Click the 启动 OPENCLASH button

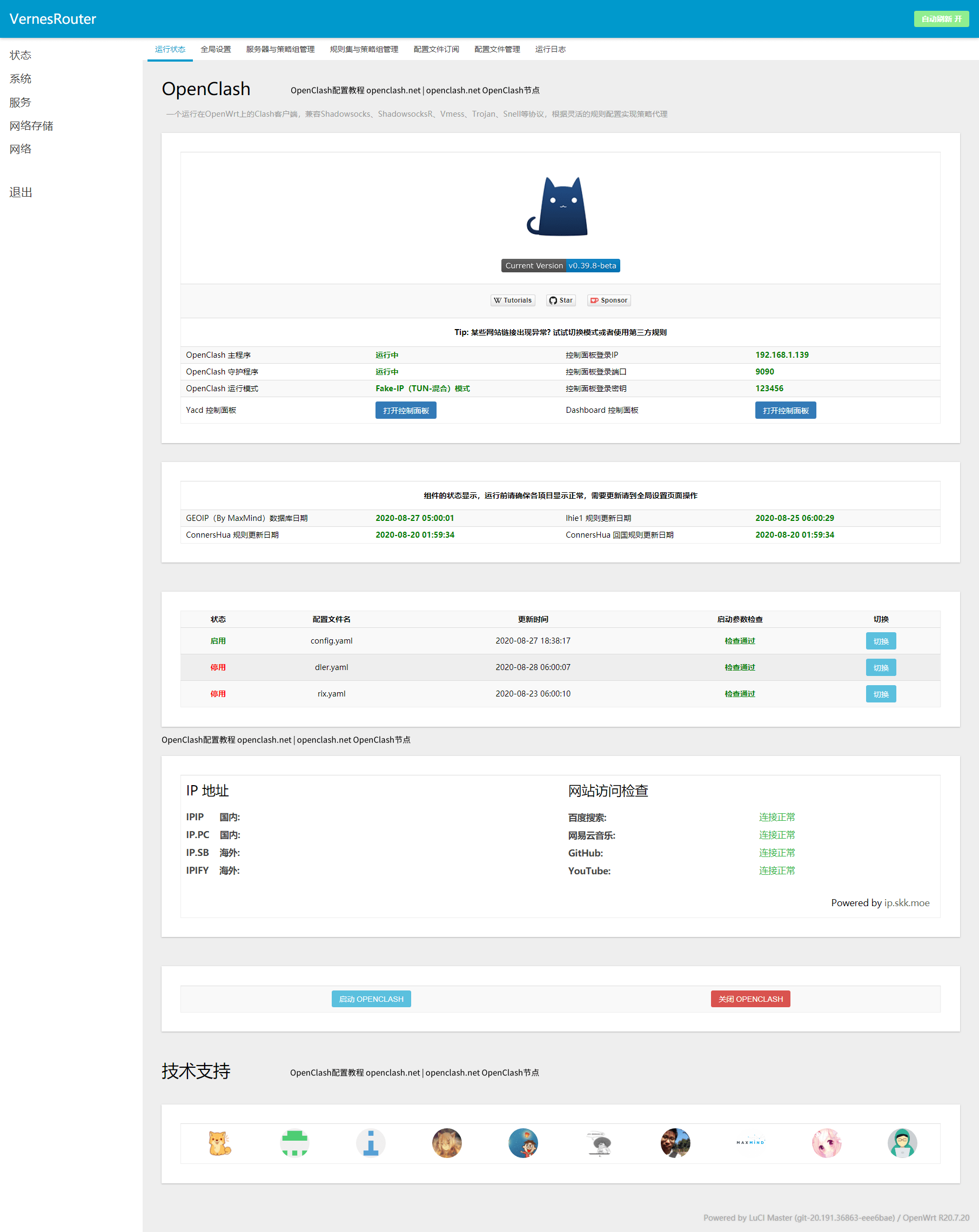point(372,999)
